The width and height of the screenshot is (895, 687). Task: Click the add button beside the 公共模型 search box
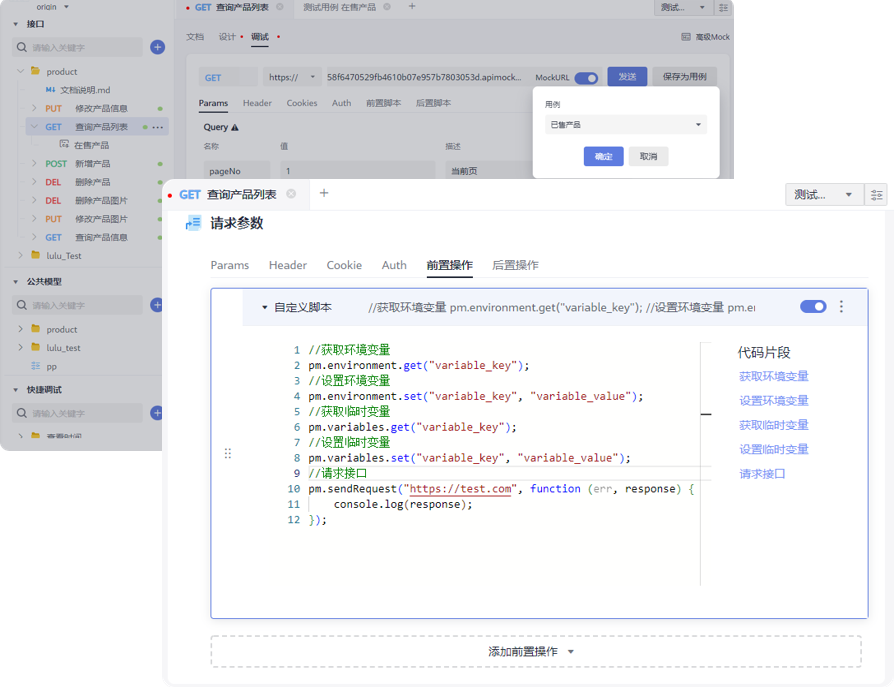[157, 305]
